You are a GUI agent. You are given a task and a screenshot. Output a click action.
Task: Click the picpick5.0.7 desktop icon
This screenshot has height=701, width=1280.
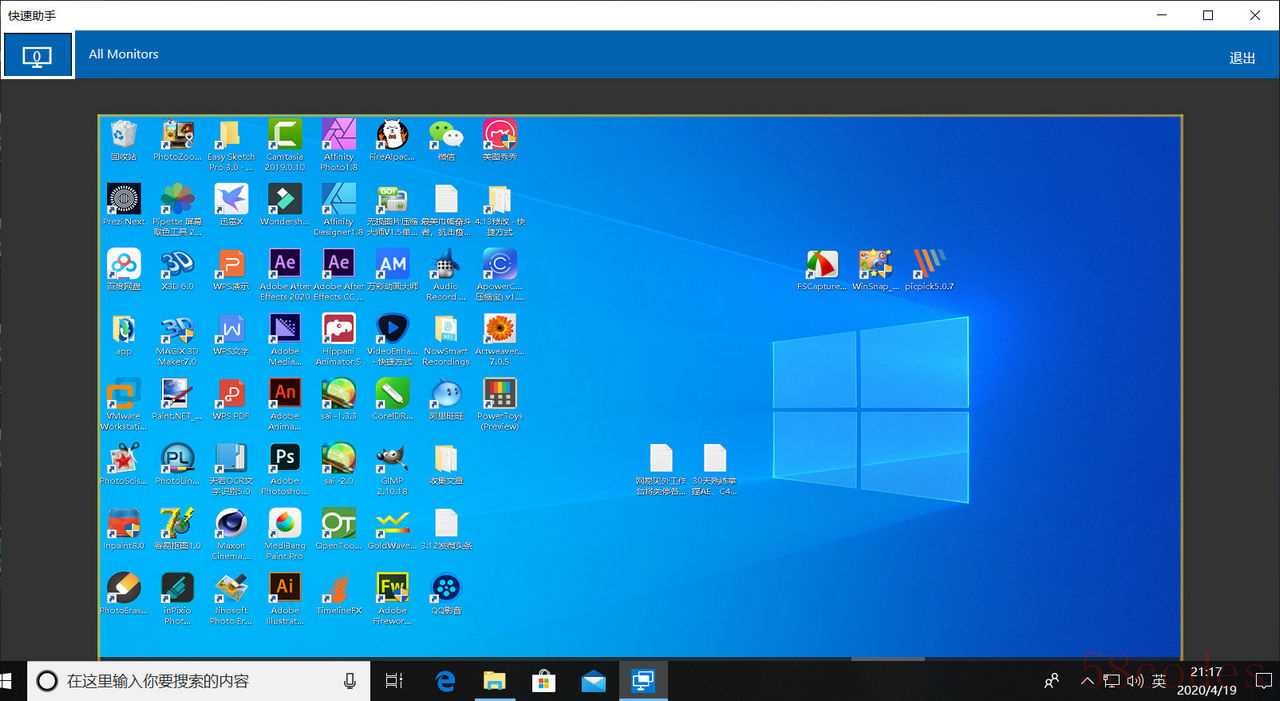click(x=929, y=265)
